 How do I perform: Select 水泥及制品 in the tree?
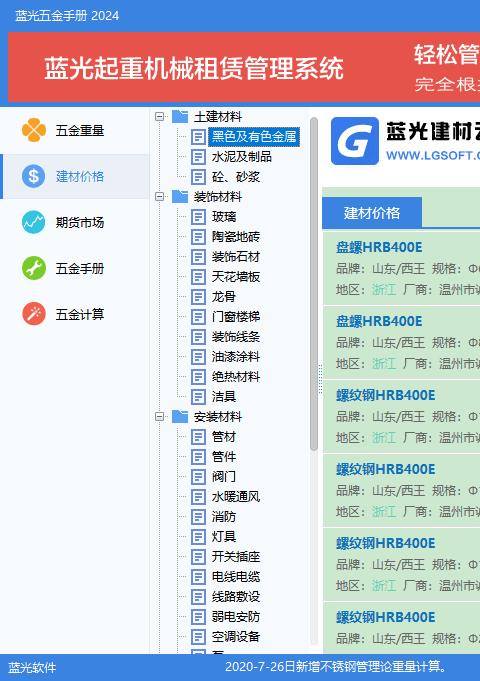pyautogui.click(x=242, y=156)
